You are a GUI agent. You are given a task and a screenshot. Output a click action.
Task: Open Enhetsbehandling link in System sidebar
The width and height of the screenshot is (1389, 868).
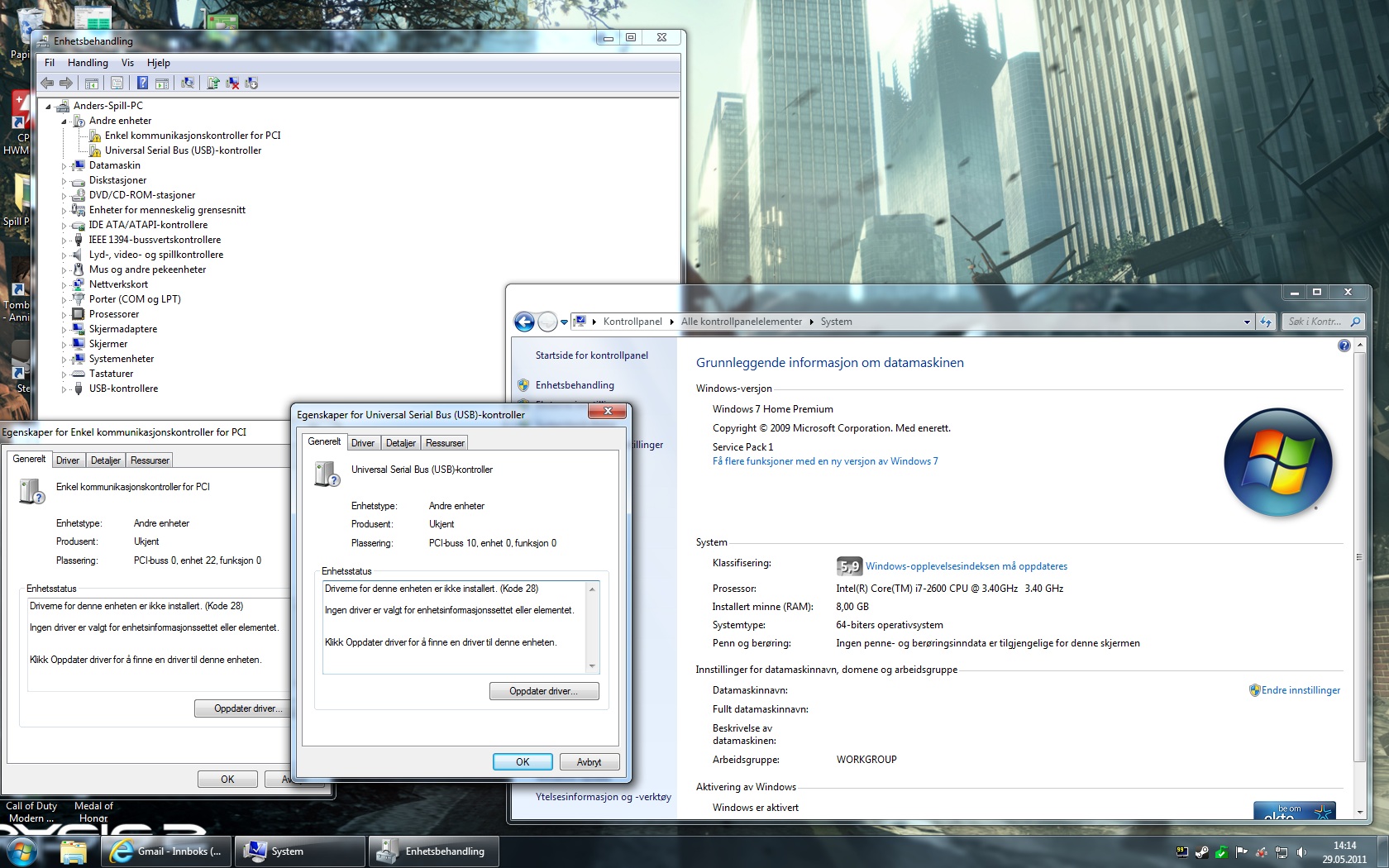(575, 385)
